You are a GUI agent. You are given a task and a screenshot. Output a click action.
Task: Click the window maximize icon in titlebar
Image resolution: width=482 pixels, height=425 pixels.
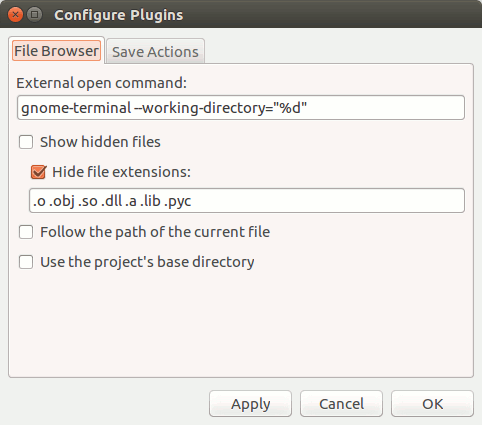[x=34, y=15]
